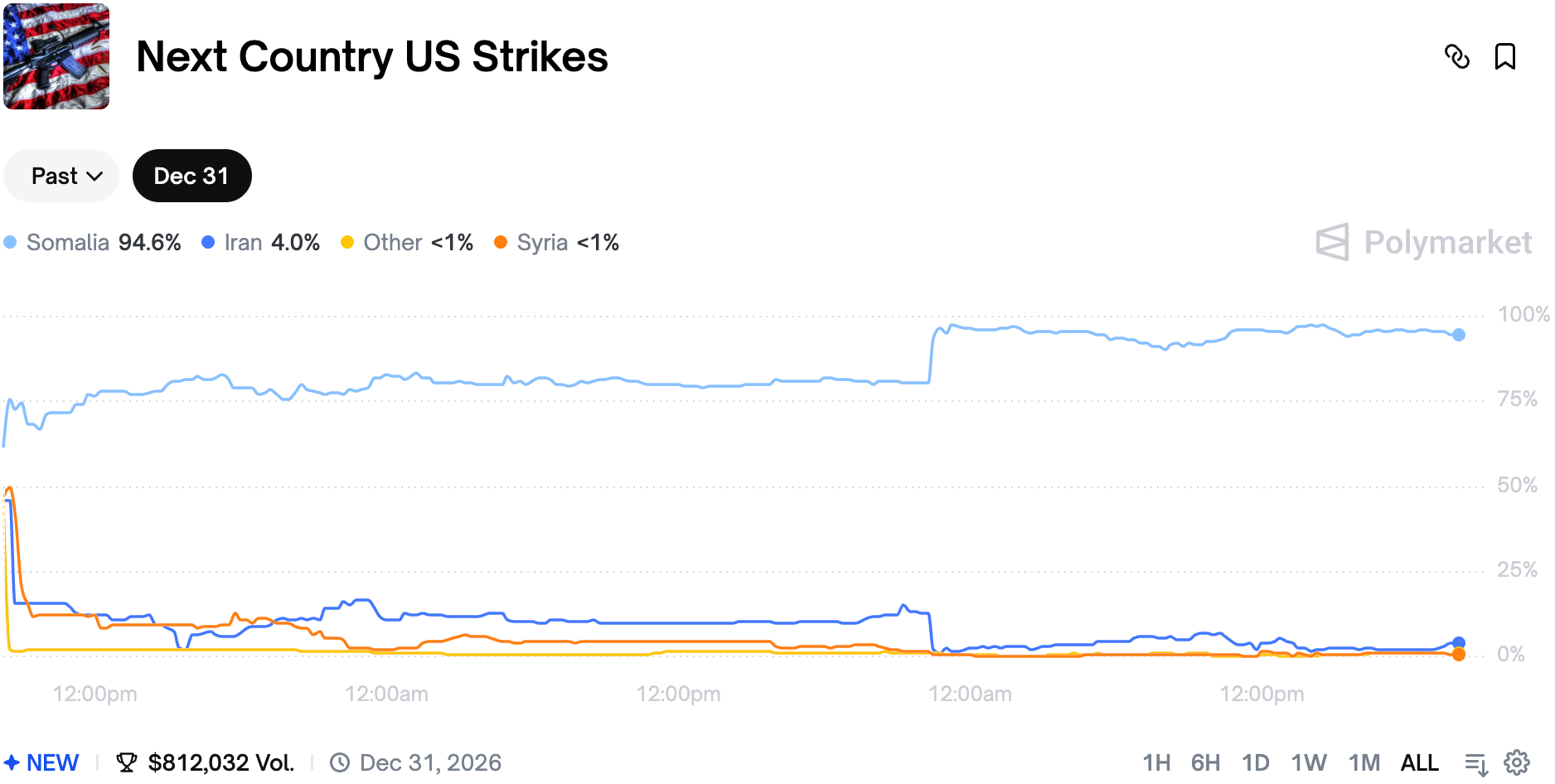
Task: Click the market thumbnail image
Action: (56, 56)
